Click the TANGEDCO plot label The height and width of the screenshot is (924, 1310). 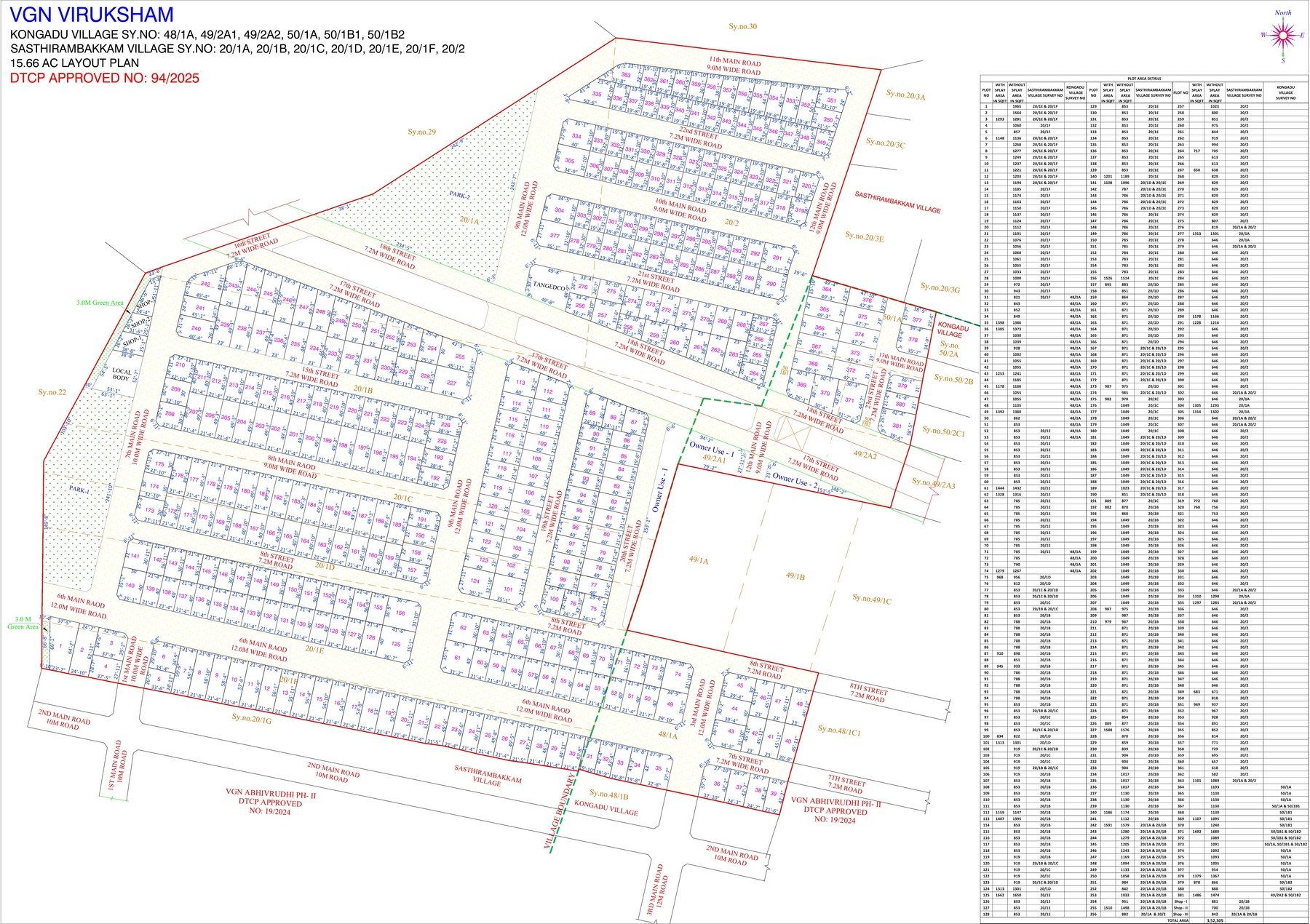(549, 287)
